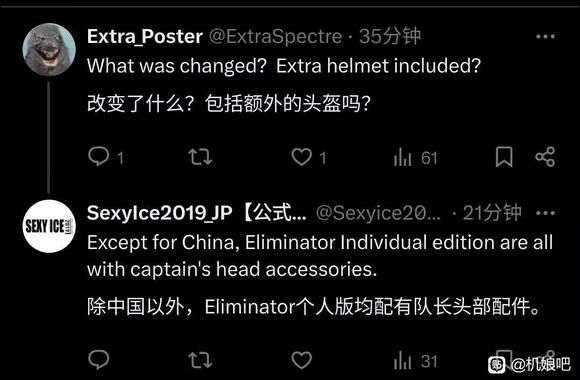This screenshot has width=580, height=380.
Task: Retweet Extra_Poster's helmet question
Action: coord(200,157)
